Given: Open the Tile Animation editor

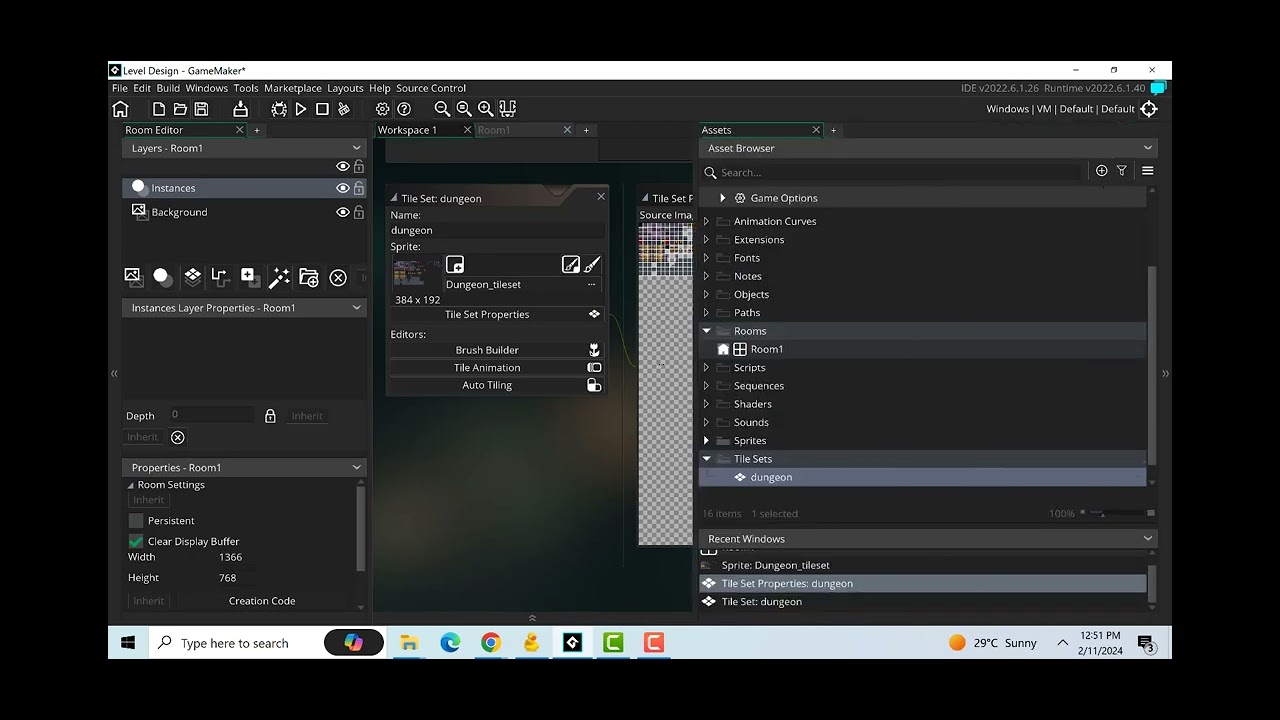Looking at the screenshot, I should click(x=497, y=368).
